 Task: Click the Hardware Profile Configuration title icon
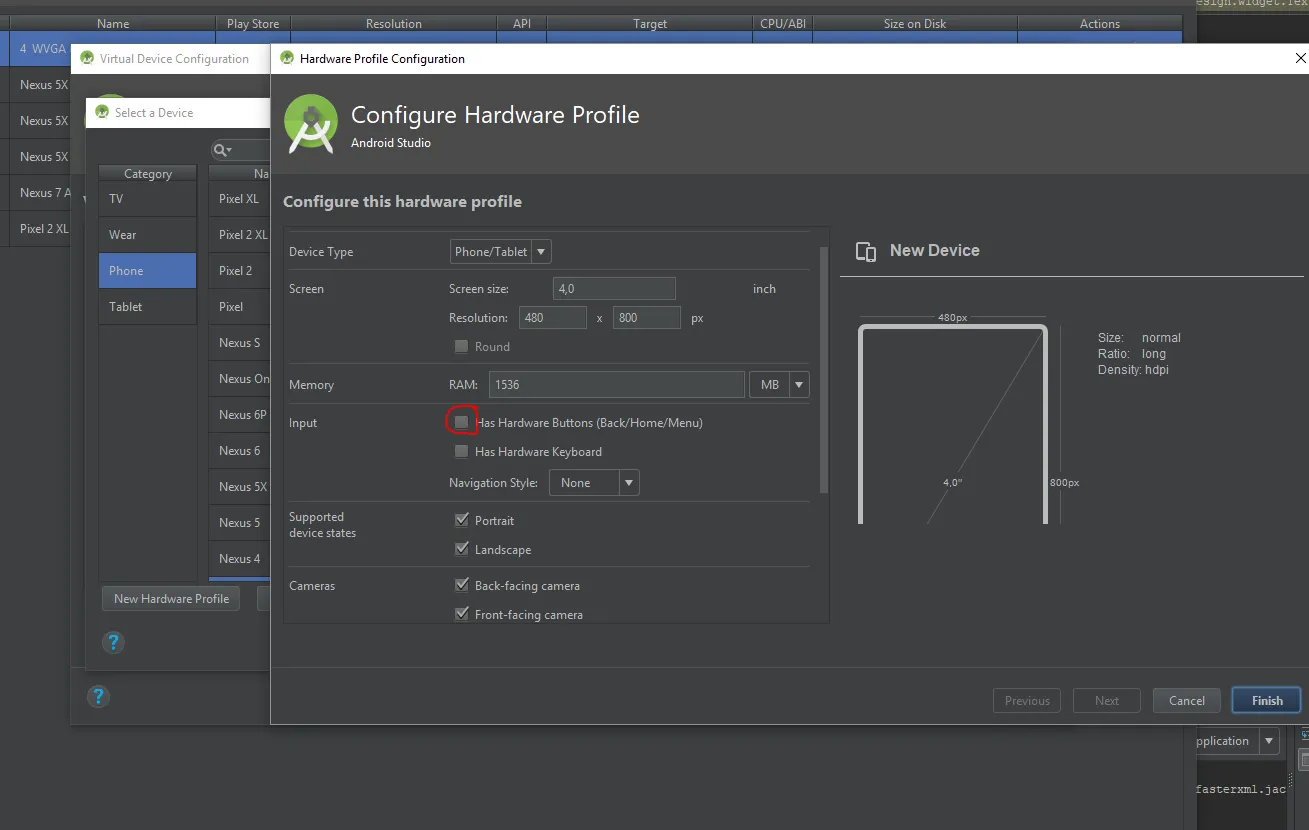coord(287,58)
